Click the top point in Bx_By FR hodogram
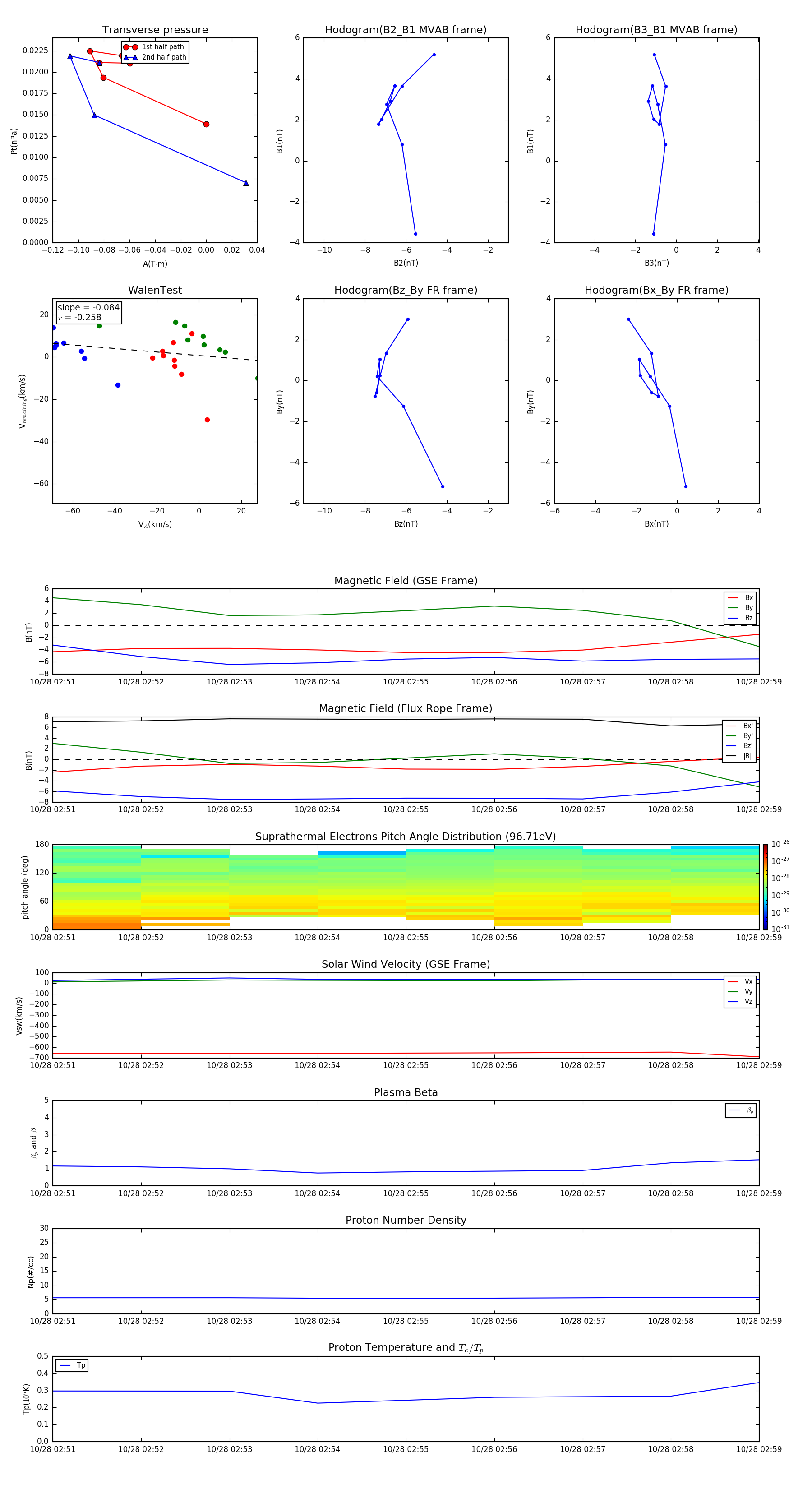 point(629,319)
